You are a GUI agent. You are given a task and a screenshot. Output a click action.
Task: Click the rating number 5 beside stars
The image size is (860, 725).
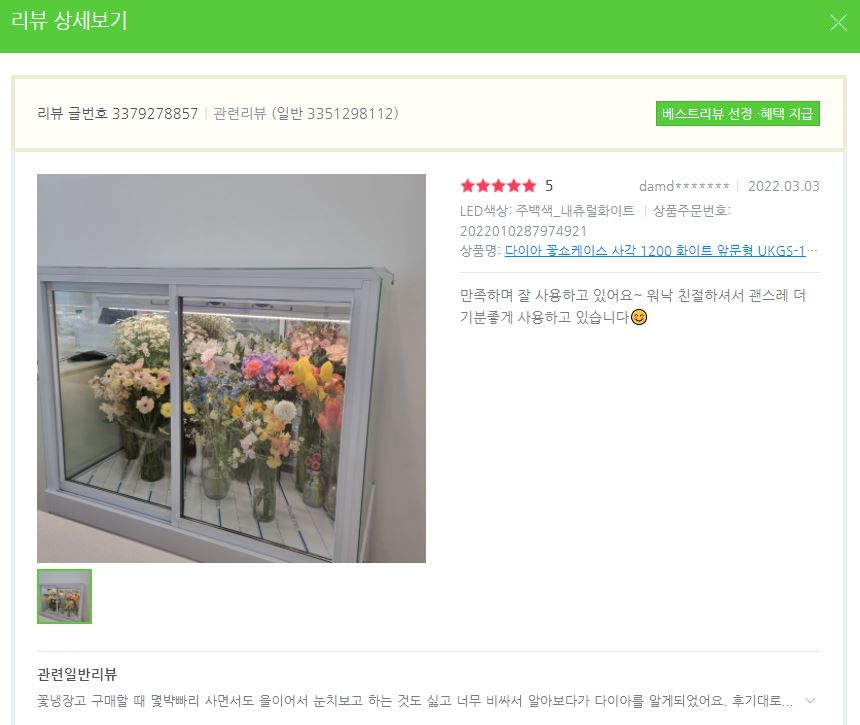(x=548, y=186)
